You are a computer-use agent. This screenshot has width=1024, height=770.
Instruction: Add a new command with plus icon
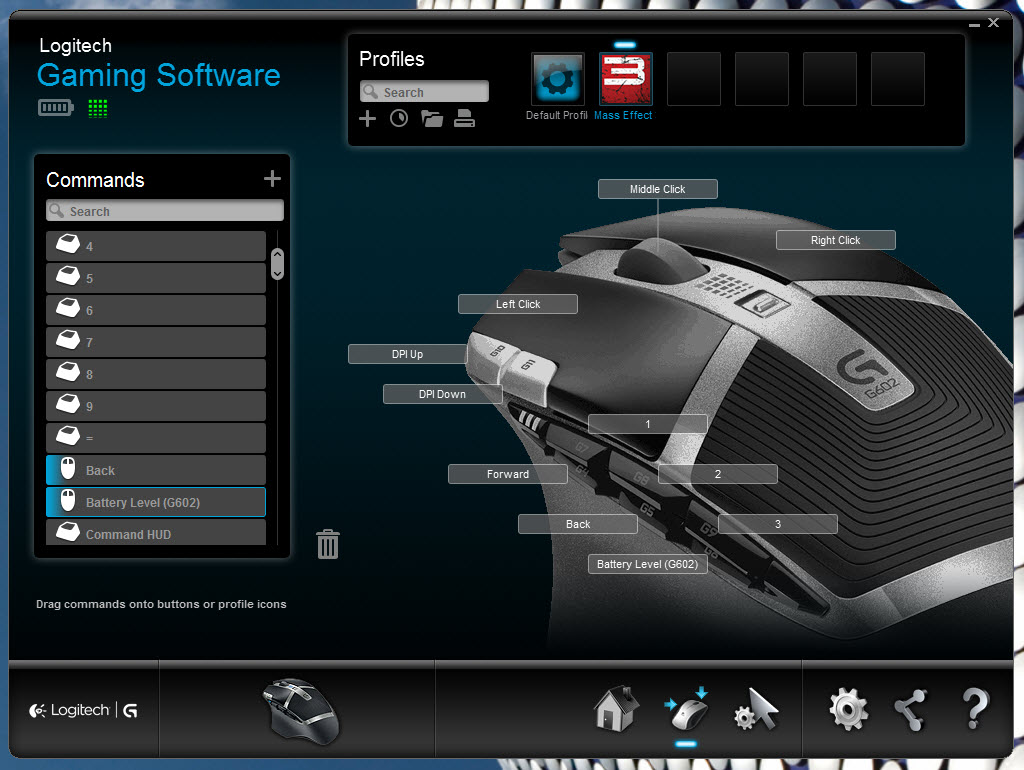point(272,178)
